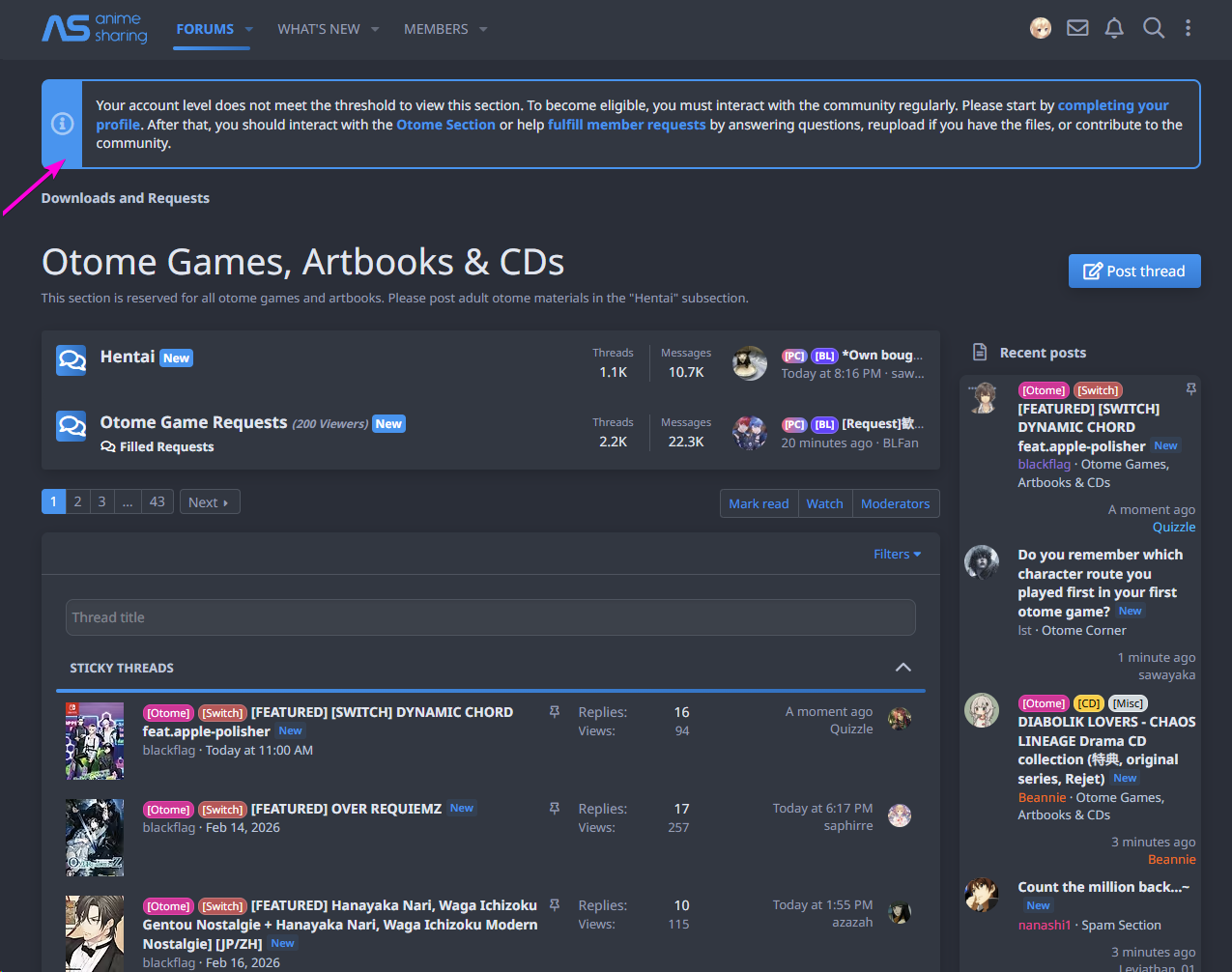Open OVER REQUIEMZ thread cover thumbnail
Viewport: 1232px width, 972px height.
point(95,838)
